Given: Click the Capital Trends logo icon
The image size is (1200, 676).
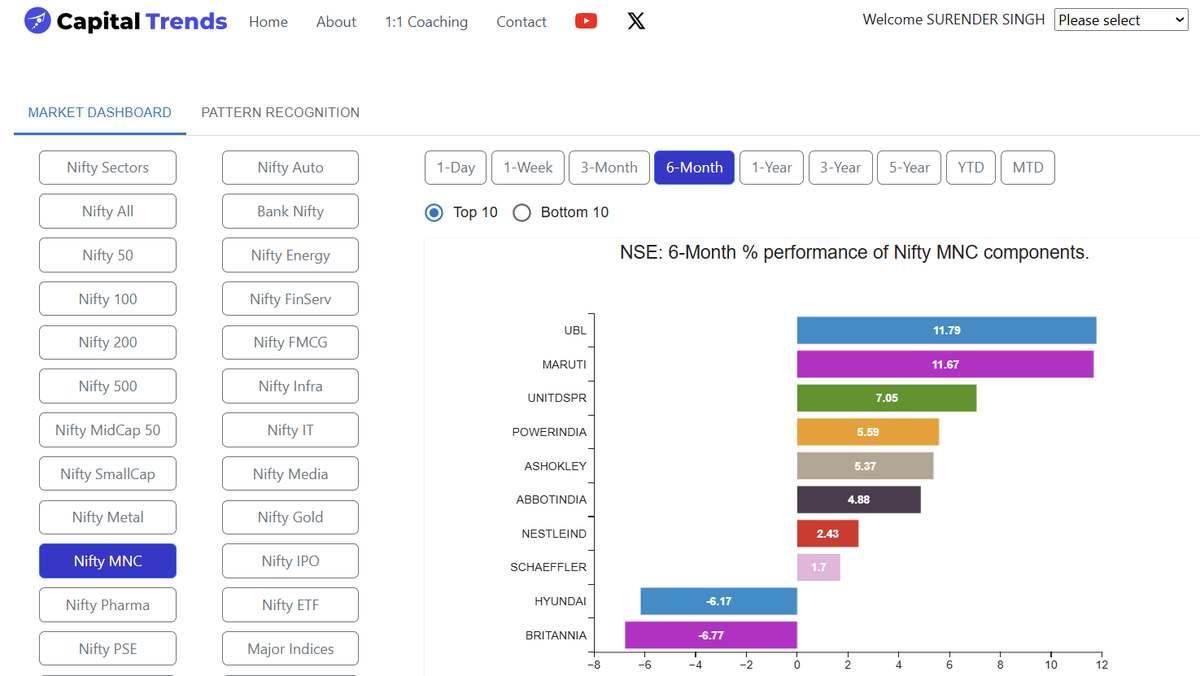Looking at the screenshot, I should [x=38, y=21].
